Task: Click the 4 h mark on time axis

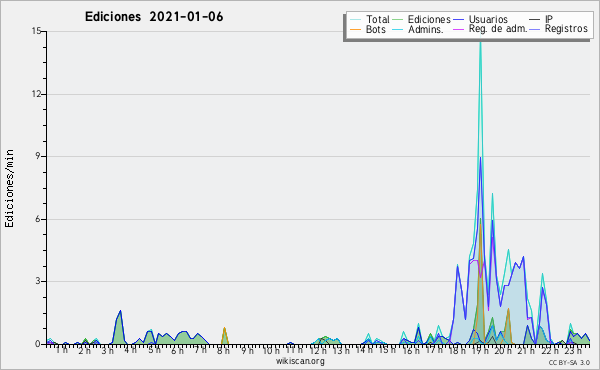Action: [130, 350]
